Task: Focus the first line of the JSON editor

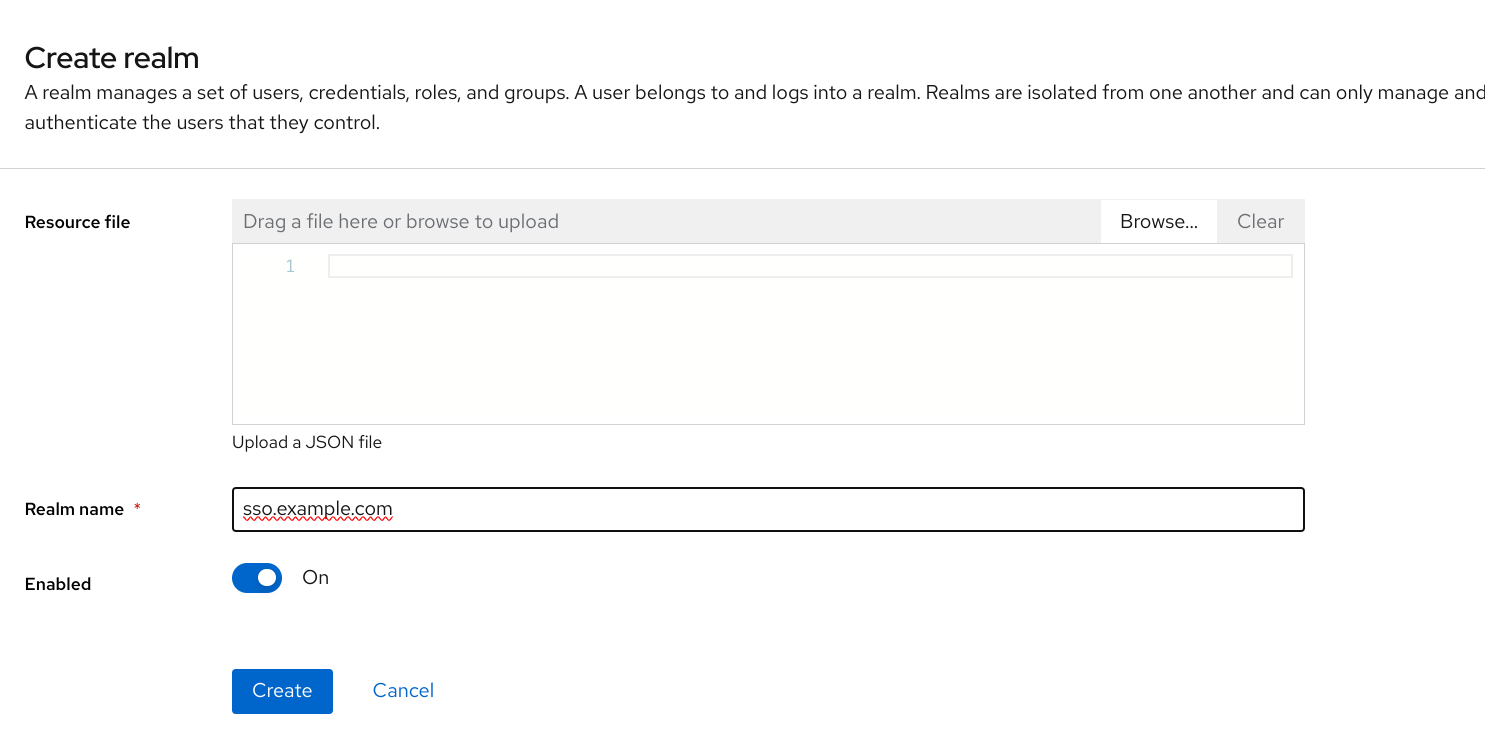Action: pyautogui.click(x=809, y=266)
